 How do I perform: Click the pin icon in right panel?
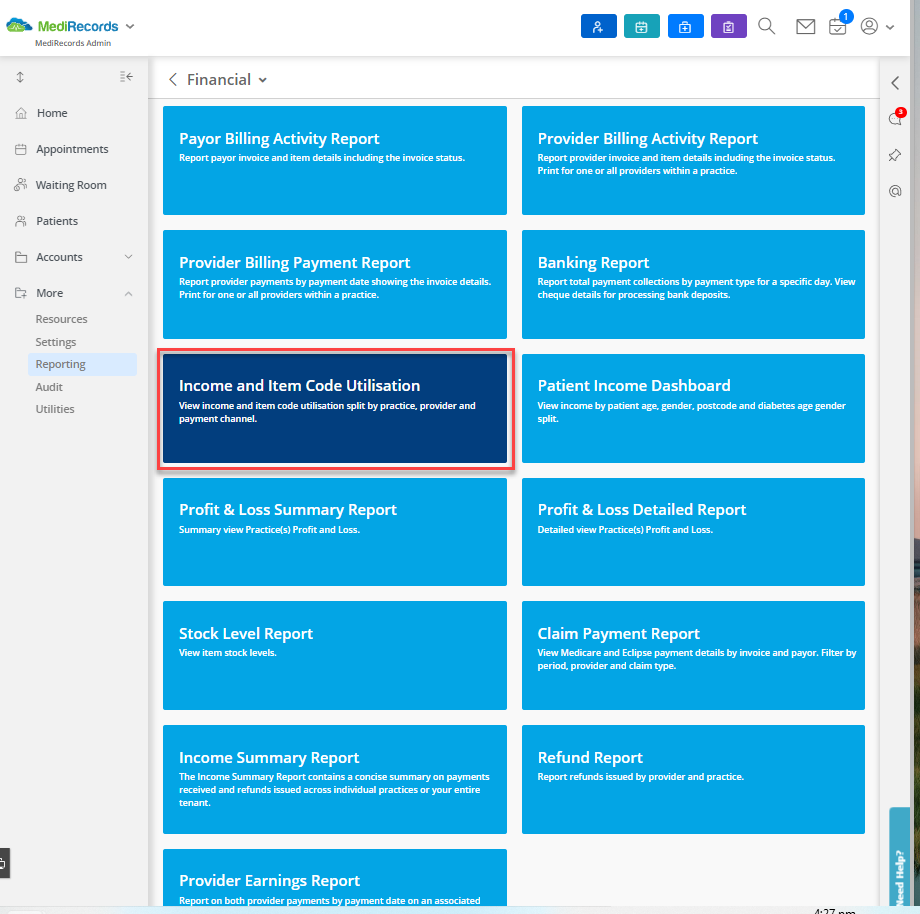tap(895, 155)
